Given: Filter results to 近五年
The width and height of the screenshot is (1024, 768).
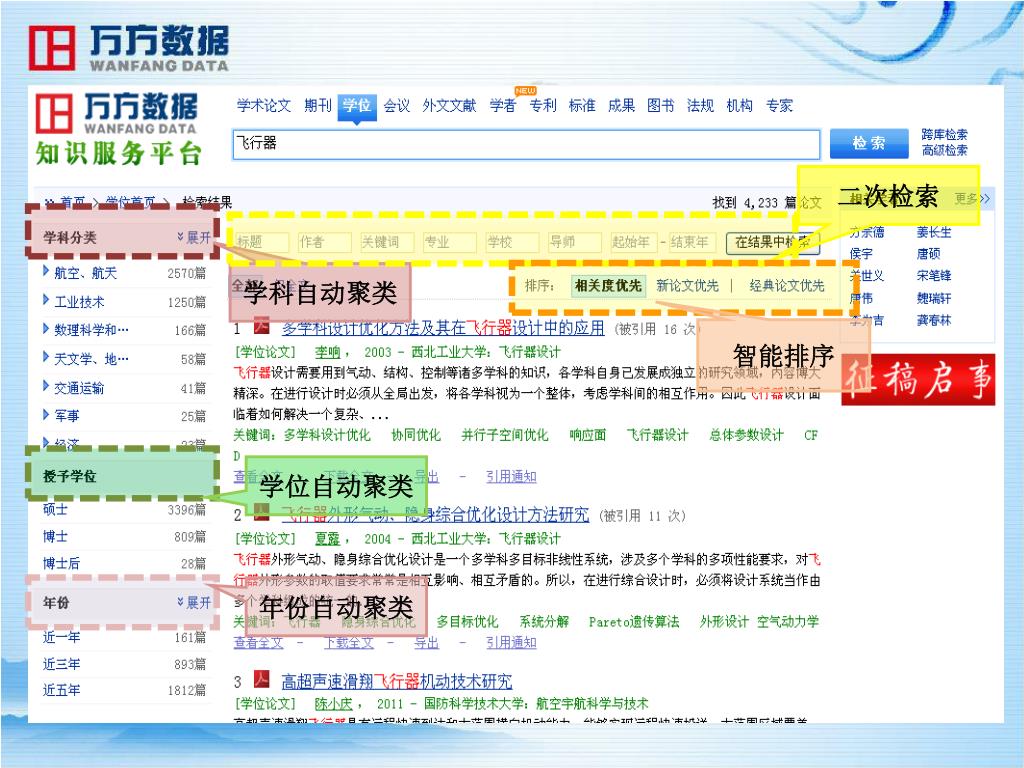Looking at the screenshot, I should tap(61, 690).
